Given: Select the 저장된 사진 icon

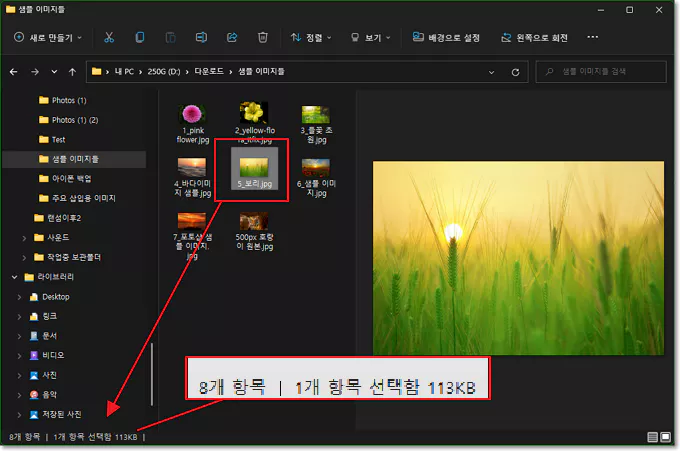Looking at the screenshot, I should pos(34,415).
